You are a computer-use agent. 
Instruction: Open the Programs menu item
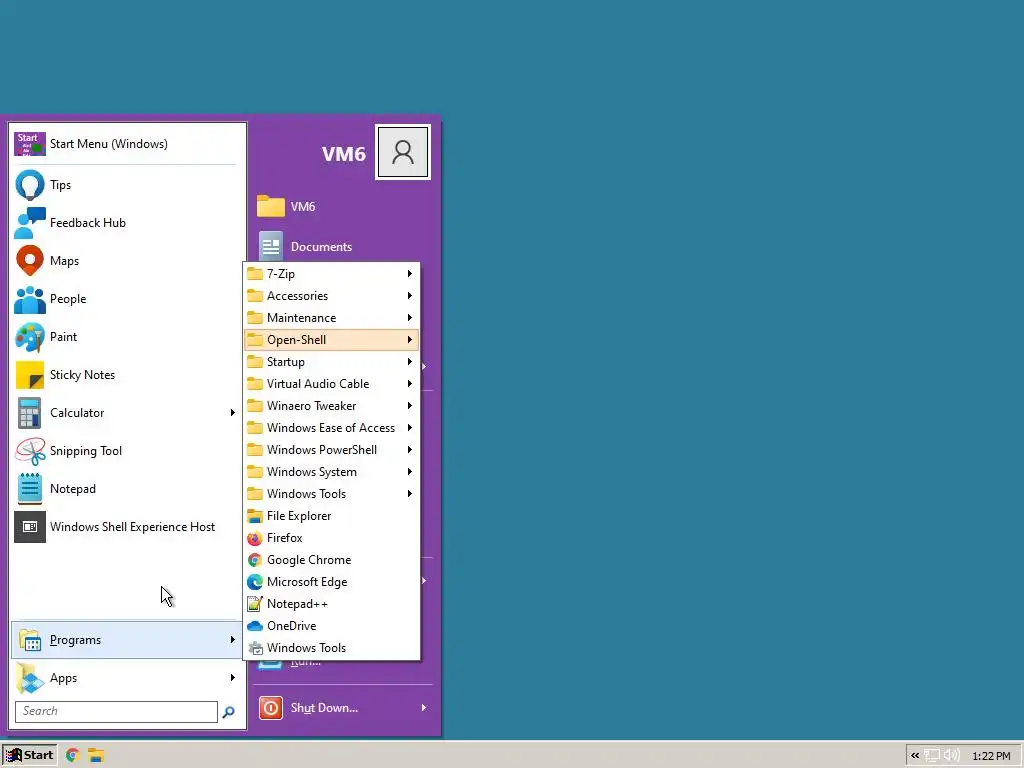[125, 640]
